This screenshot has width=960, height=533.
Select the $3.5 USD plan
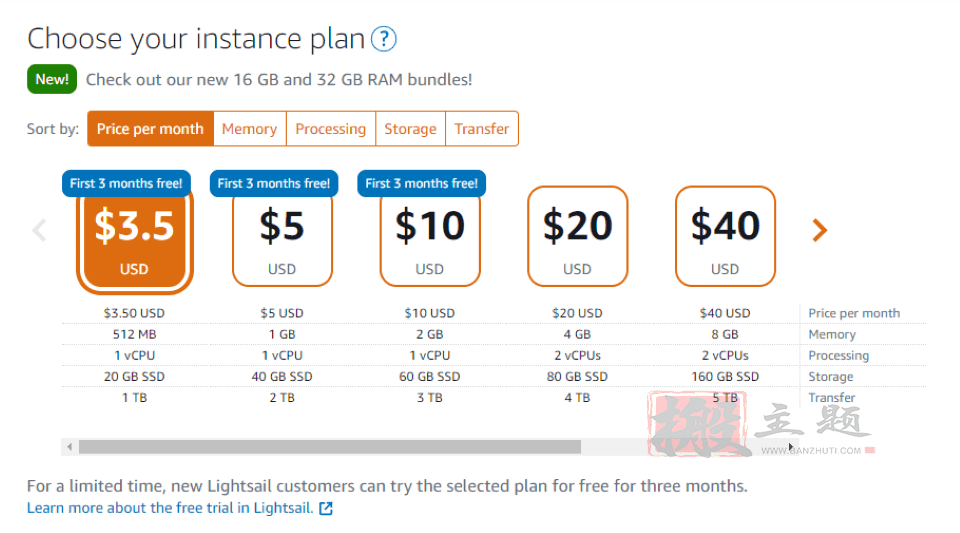135,239
